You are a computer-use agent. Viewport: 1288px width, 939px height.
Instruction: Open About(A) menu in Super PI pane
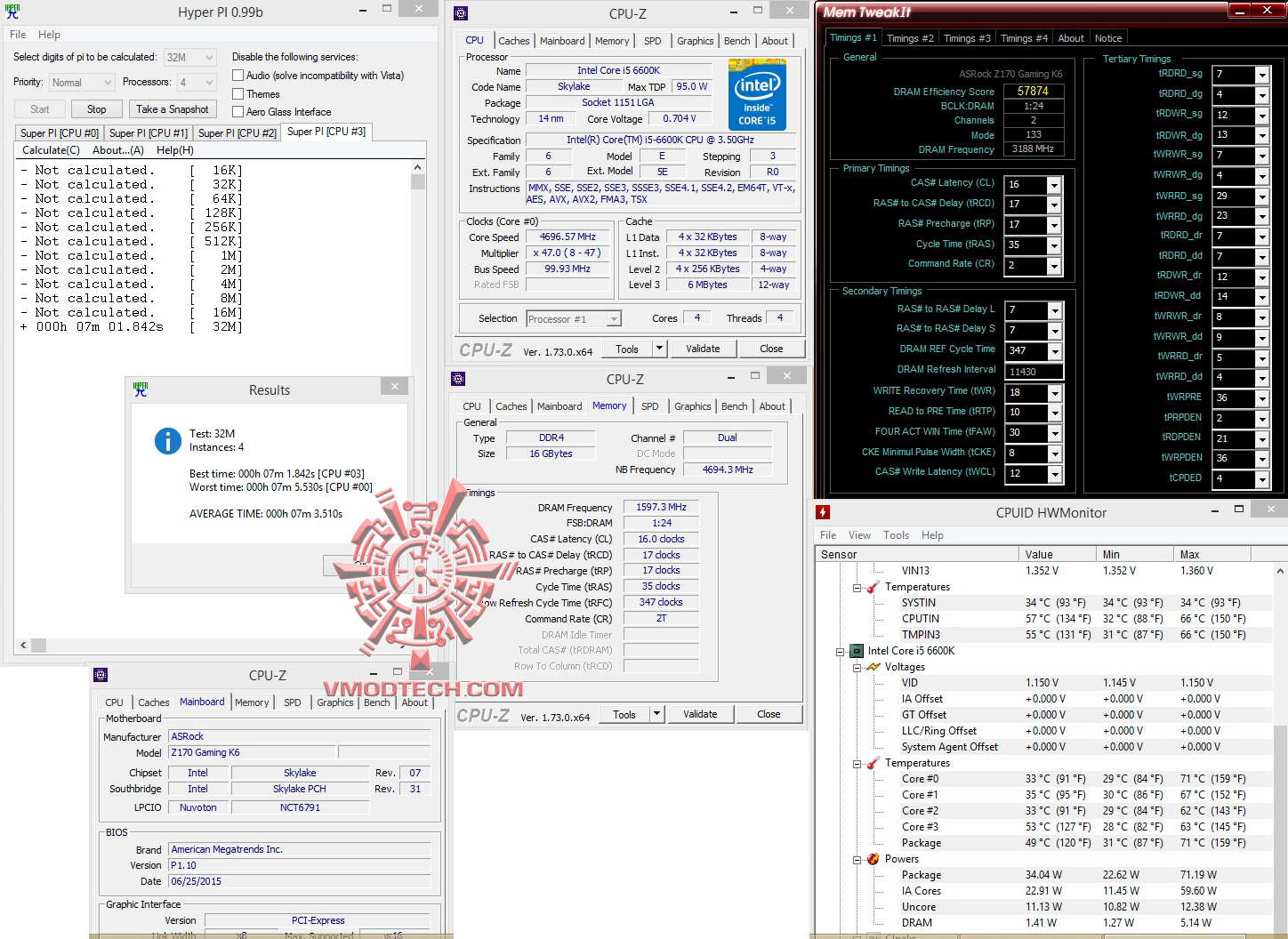point(118,150)
